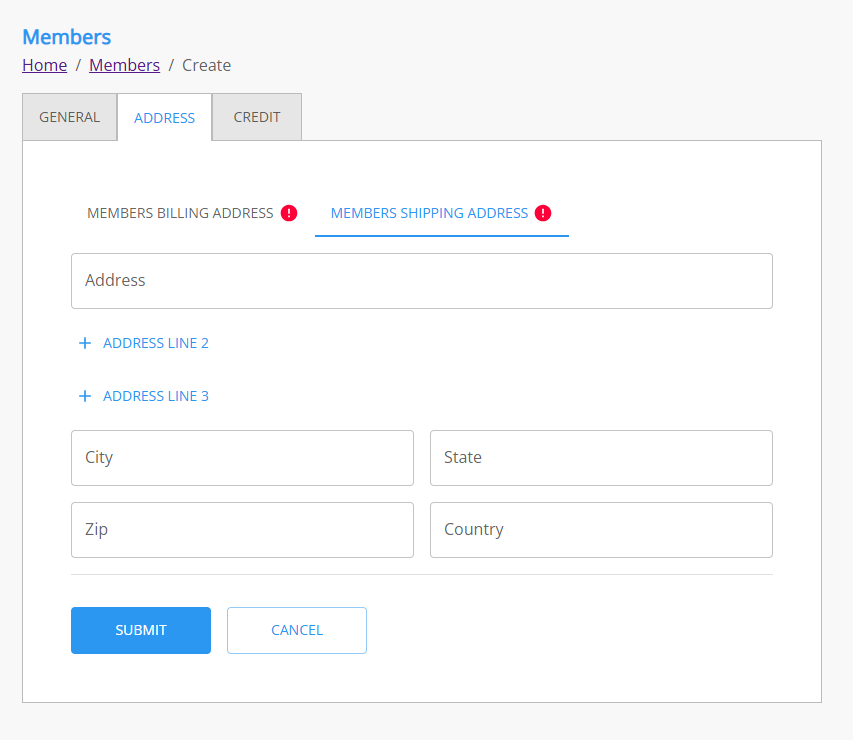Click the red error icon on Billing Address
Screen dimensions: 853x740
coord(289,213)
